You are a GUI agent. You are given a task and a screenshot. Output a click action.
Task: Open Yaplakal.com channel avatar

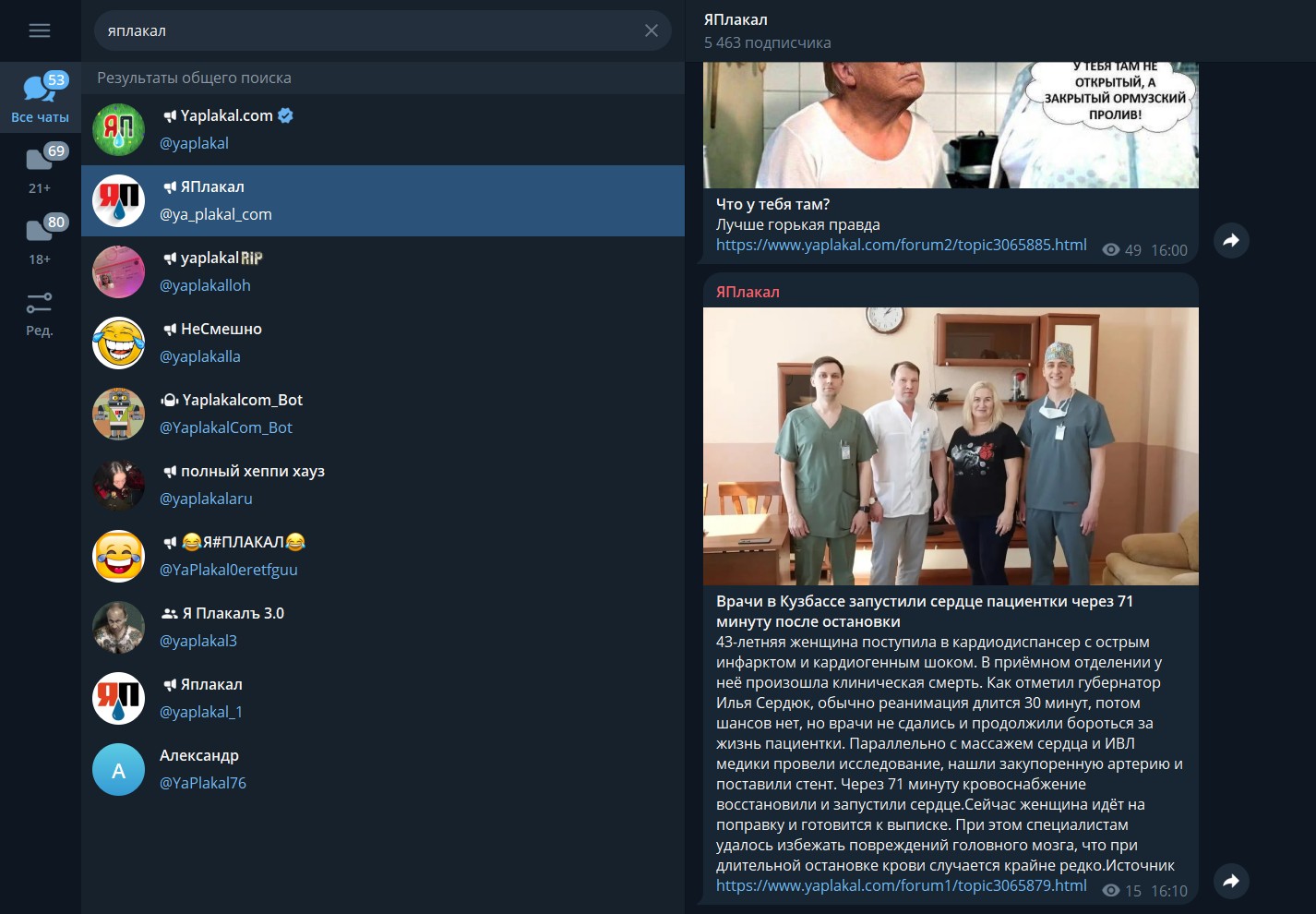coord(119,129)
